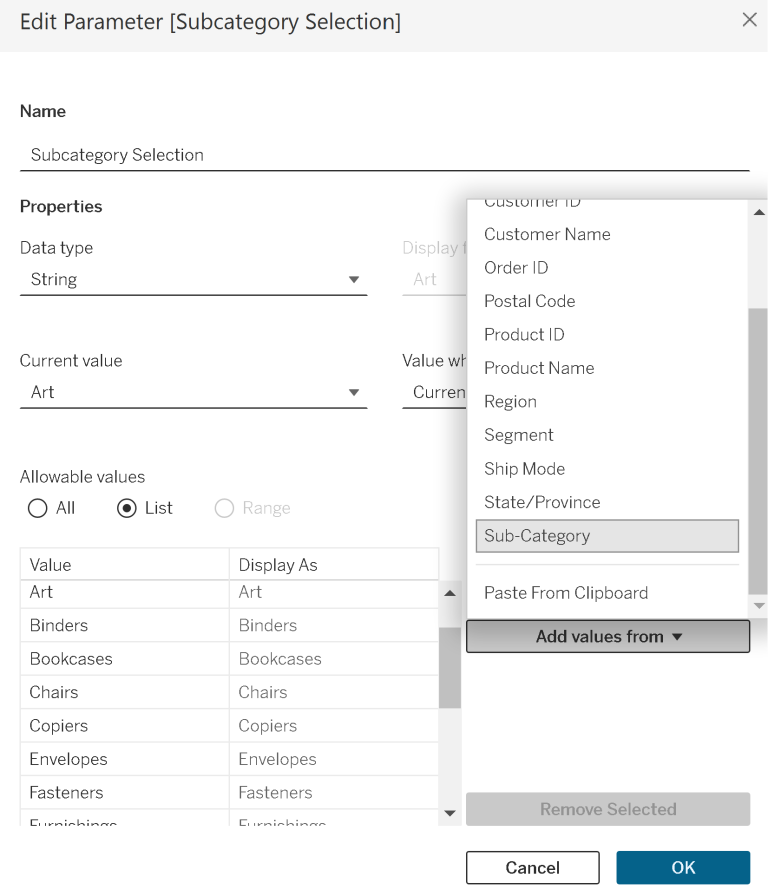
Task: Click the Cancel button
Action: tap(532, 867)
